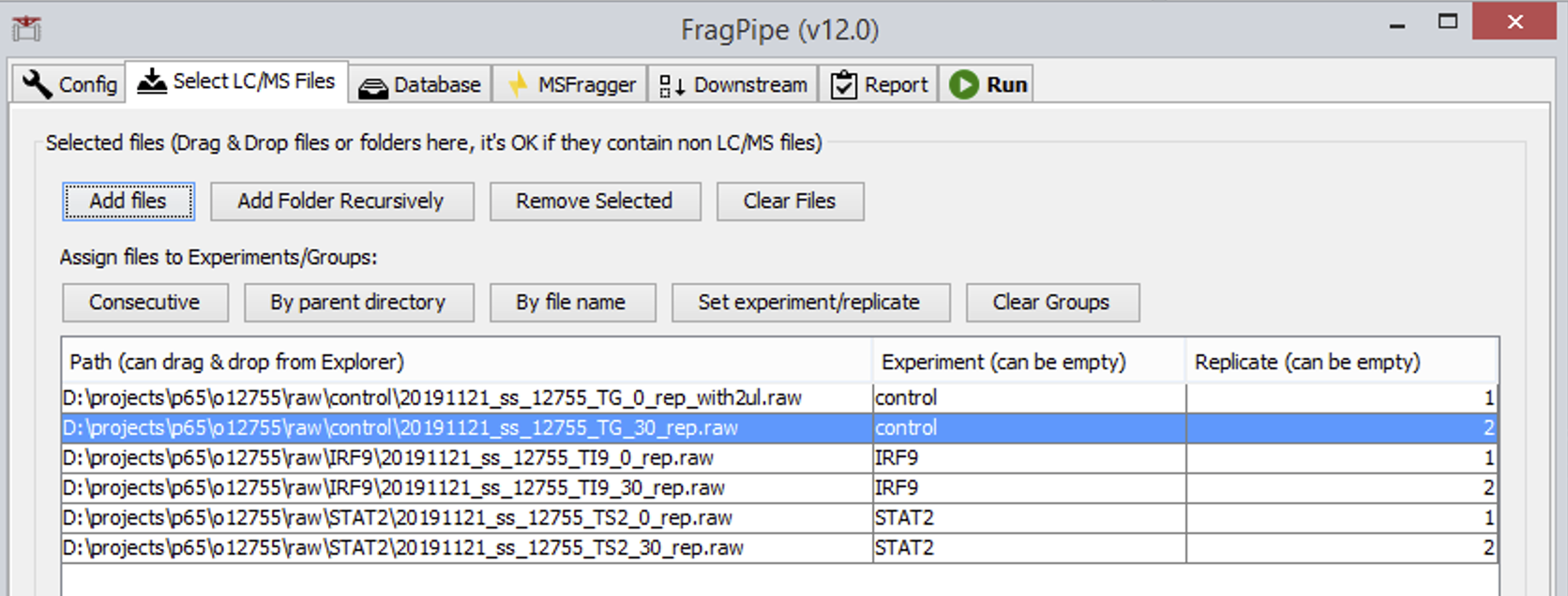This screenshot has height=596, width=1568.
Task: Assign experiments using By parent directory
Action: pos(358,302)
